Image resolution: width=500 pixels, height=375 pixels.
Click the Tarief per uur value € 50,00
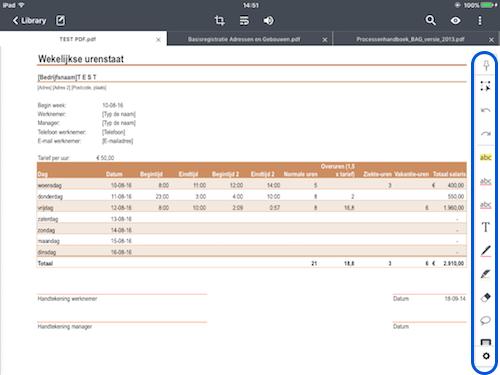pos(105,158)
